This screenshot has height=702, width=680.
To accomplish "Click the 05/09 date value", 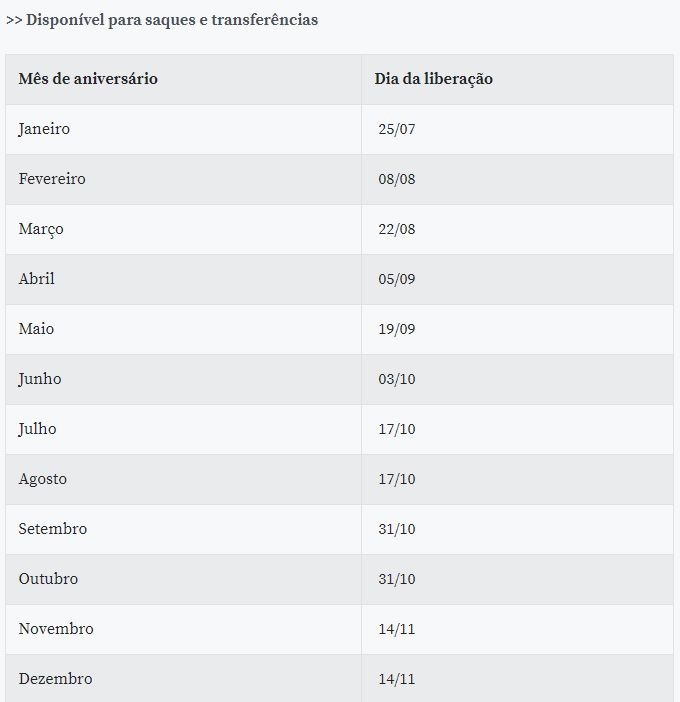I will [x=397, y=279].
